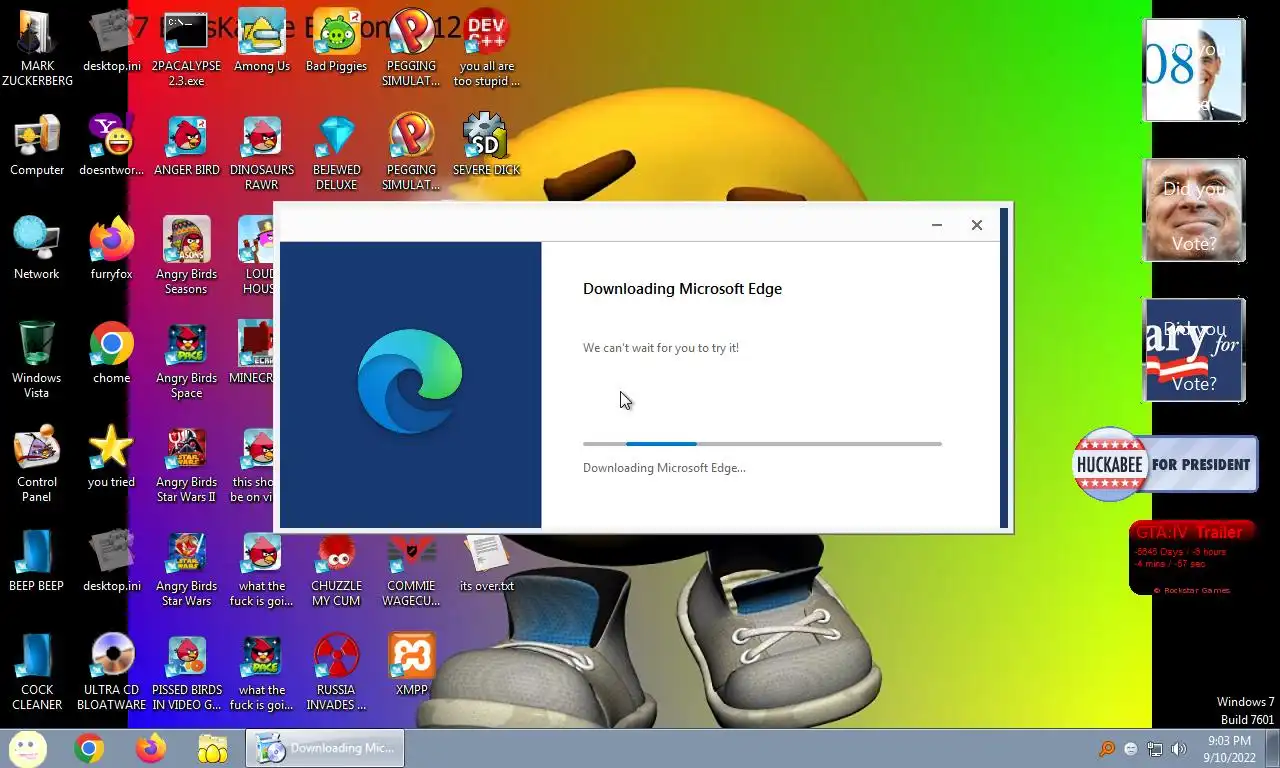
Task: Open Angry Birds Star Wars II shortcut
Action: pyautogui.click(x=186, y=463)
